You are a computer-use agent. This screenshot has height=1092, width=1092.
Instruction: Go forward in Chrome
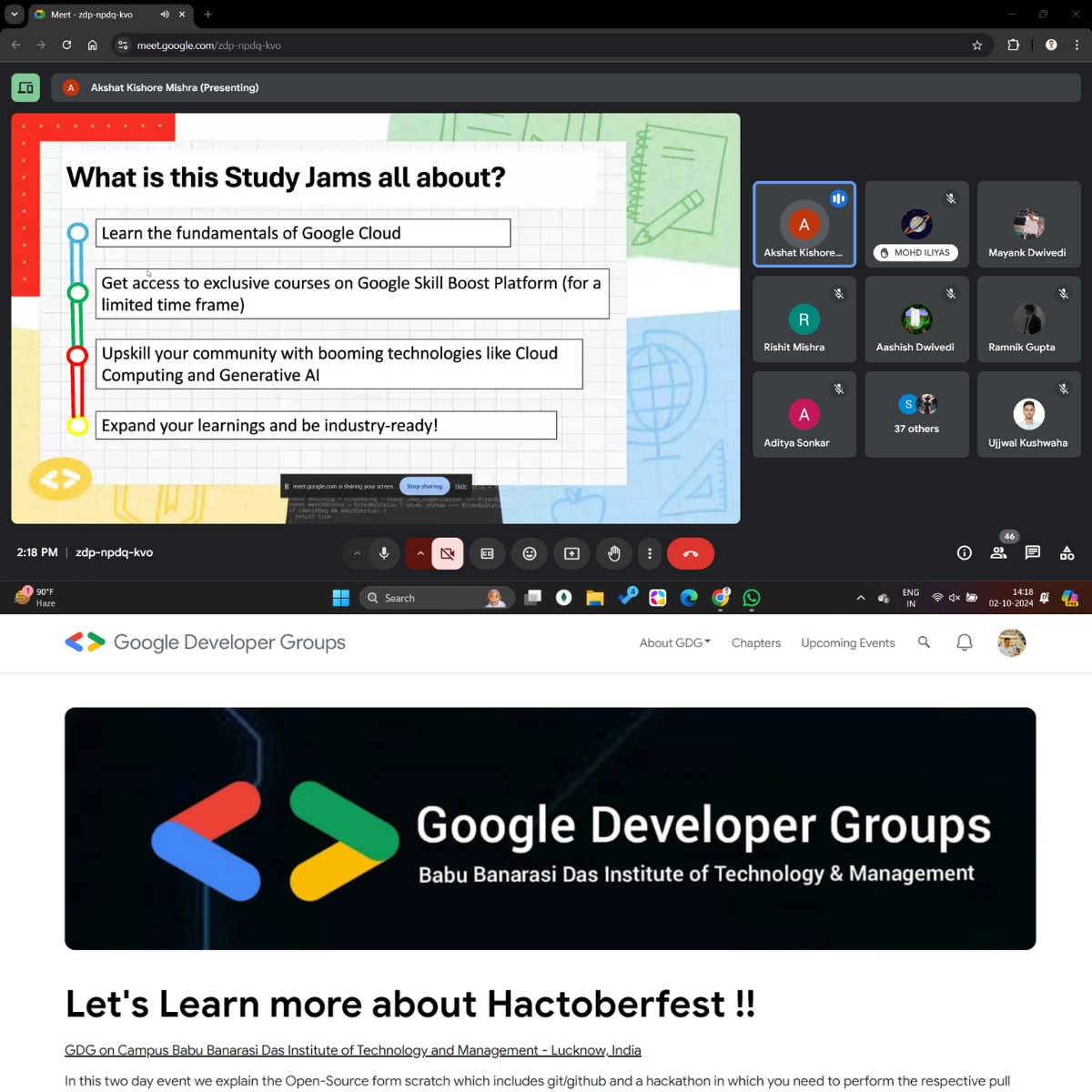tap(41, 45)
